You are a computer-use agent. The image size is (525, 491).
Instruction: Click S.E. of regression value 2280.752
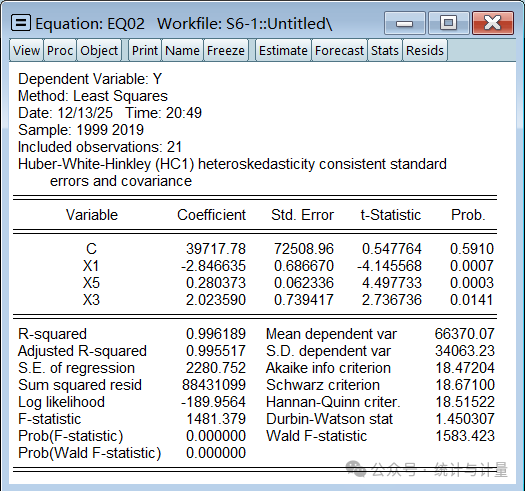(216, 368)
